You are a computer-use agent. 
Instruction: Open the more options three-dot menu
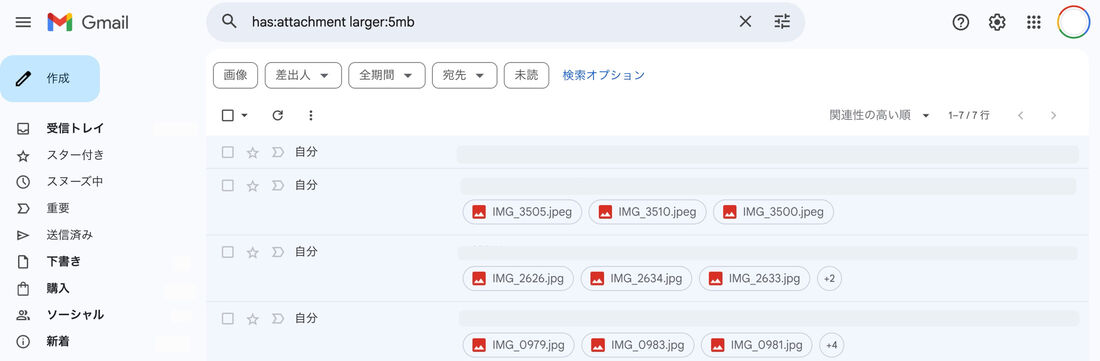point(311,116)
